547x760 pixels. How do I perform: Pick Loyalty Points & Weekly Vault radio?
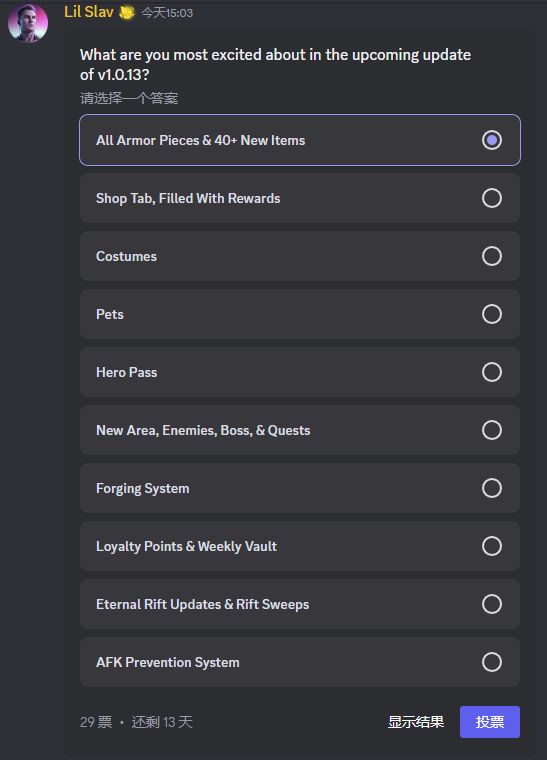[492, 546]
